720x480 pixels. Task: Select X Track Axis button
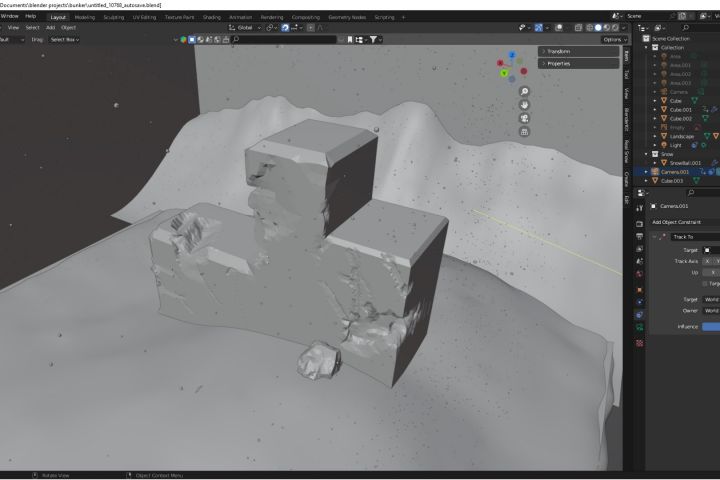707,261
